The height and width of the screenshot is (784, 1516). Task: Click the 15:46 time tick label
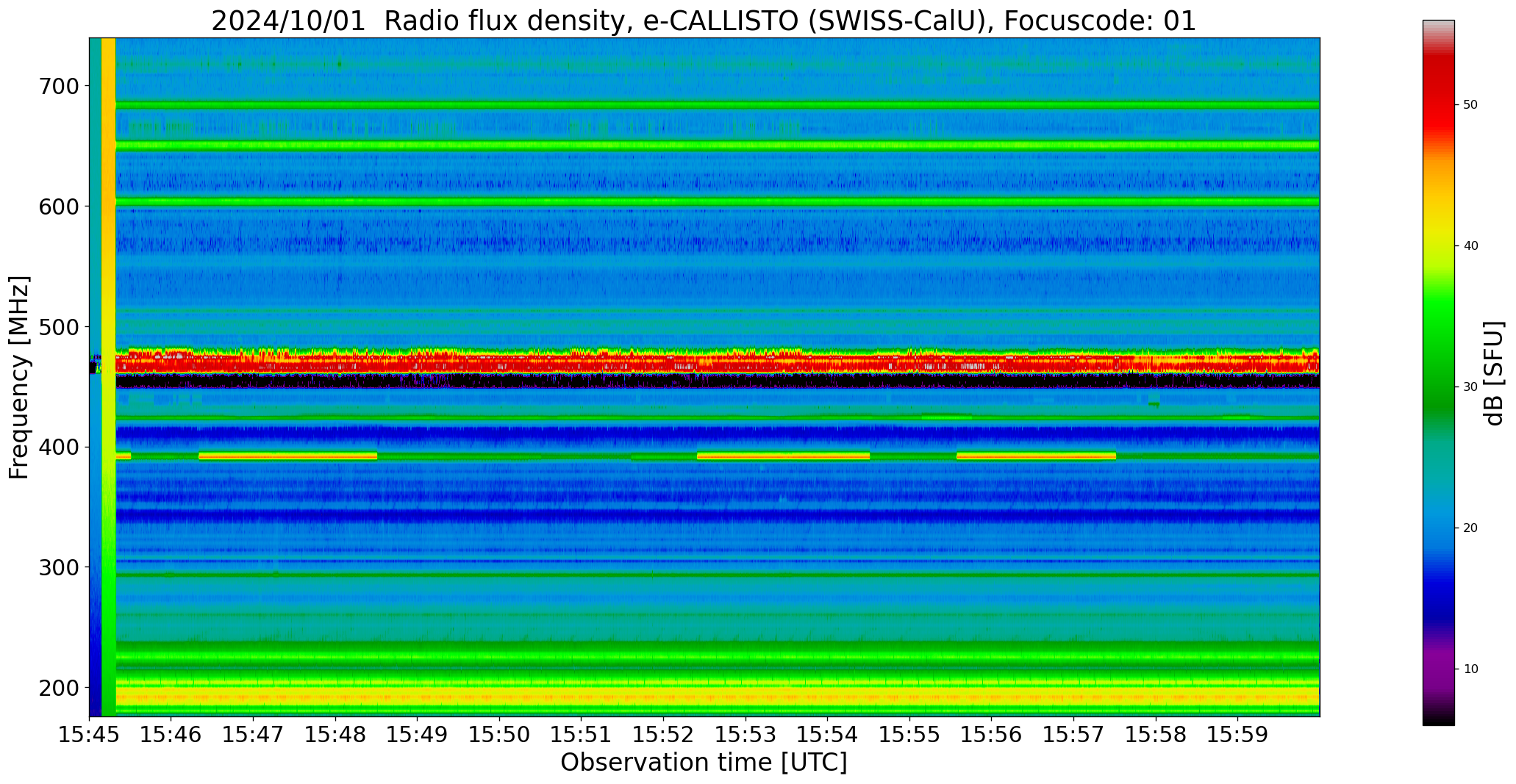tap(171, 735)
